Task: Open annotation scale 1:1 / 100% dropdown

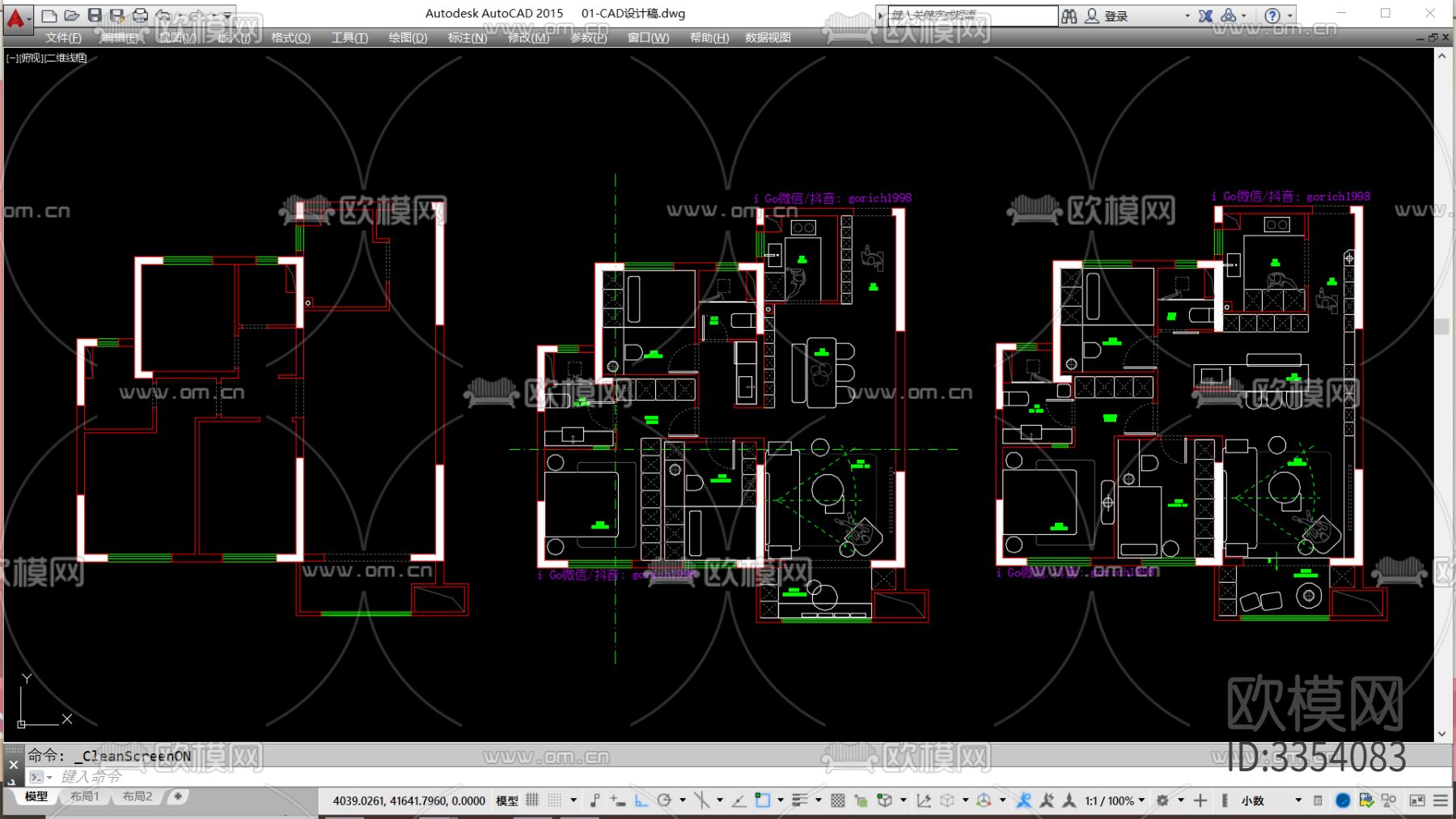Action: (1115, 800)
